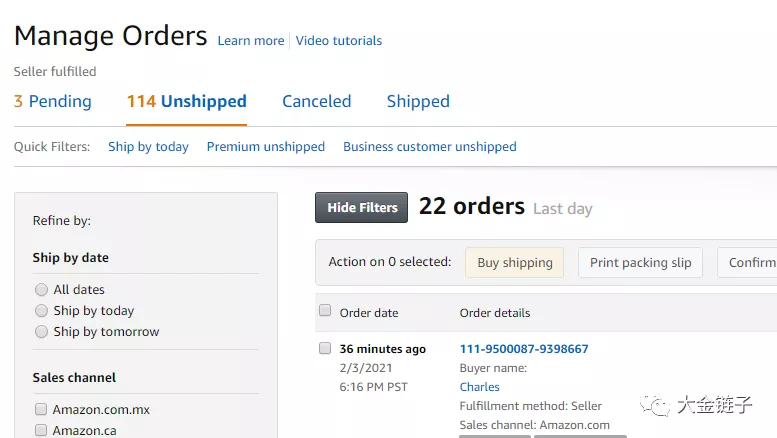Viewport: 777px width, 438px height.
Task: Check the Amazon.ca sales channel box
Action: pyautogui.click(x=41, y=430)
